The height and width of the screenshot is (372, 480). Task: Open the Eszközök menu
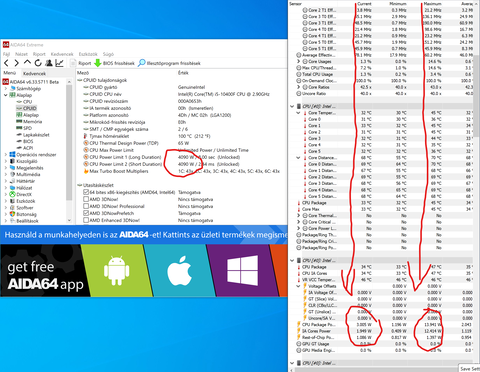tap(88, 54)
